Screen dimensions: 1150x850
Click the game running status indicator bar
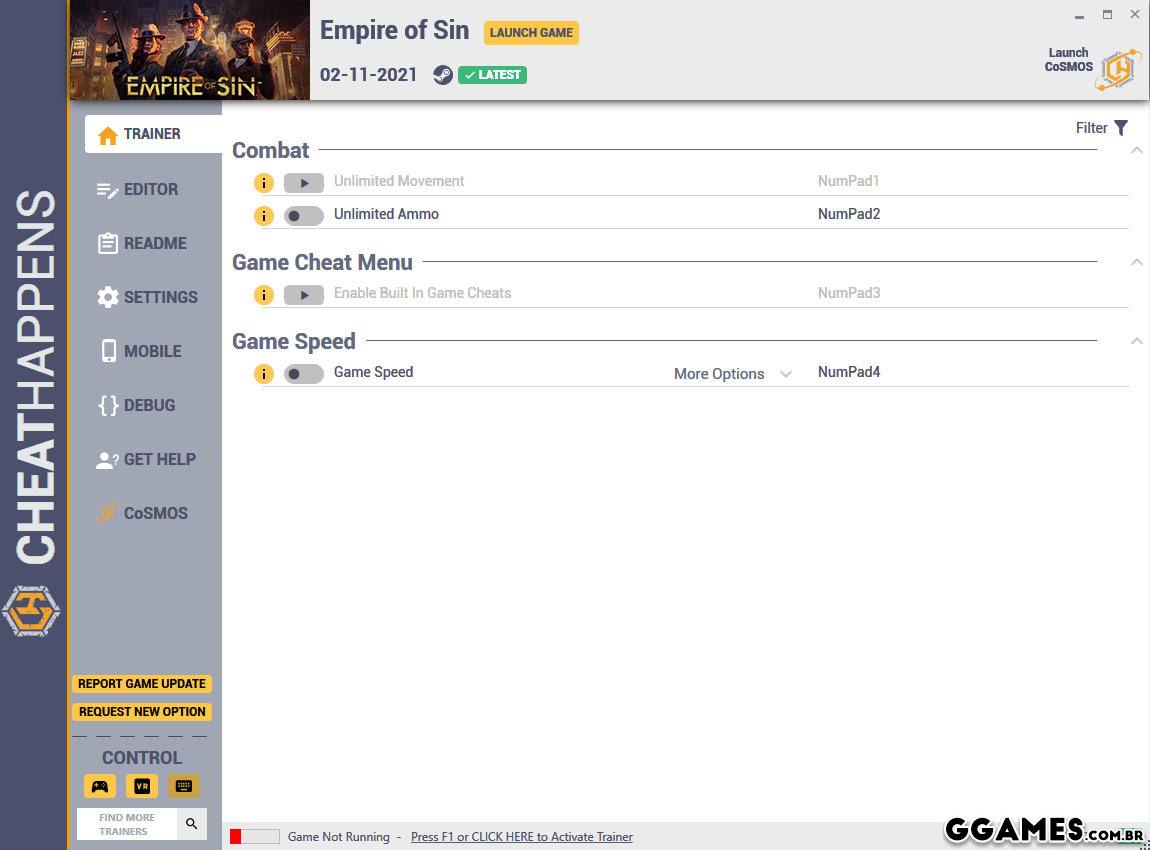pyautogui.click(x=255, y=837)
